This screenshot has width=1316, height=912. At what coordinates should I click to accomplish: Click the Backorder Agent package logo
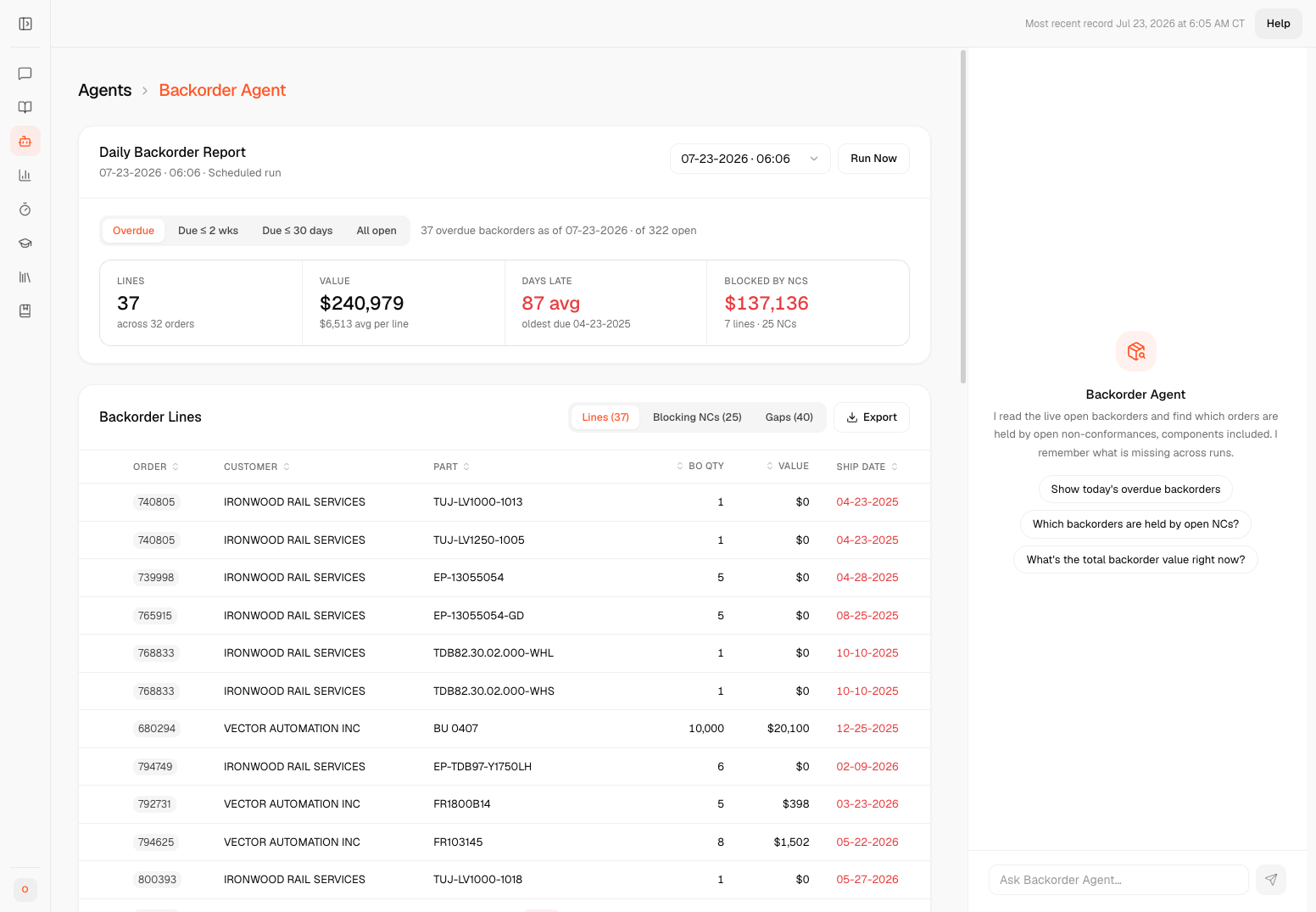(1135, 351)
